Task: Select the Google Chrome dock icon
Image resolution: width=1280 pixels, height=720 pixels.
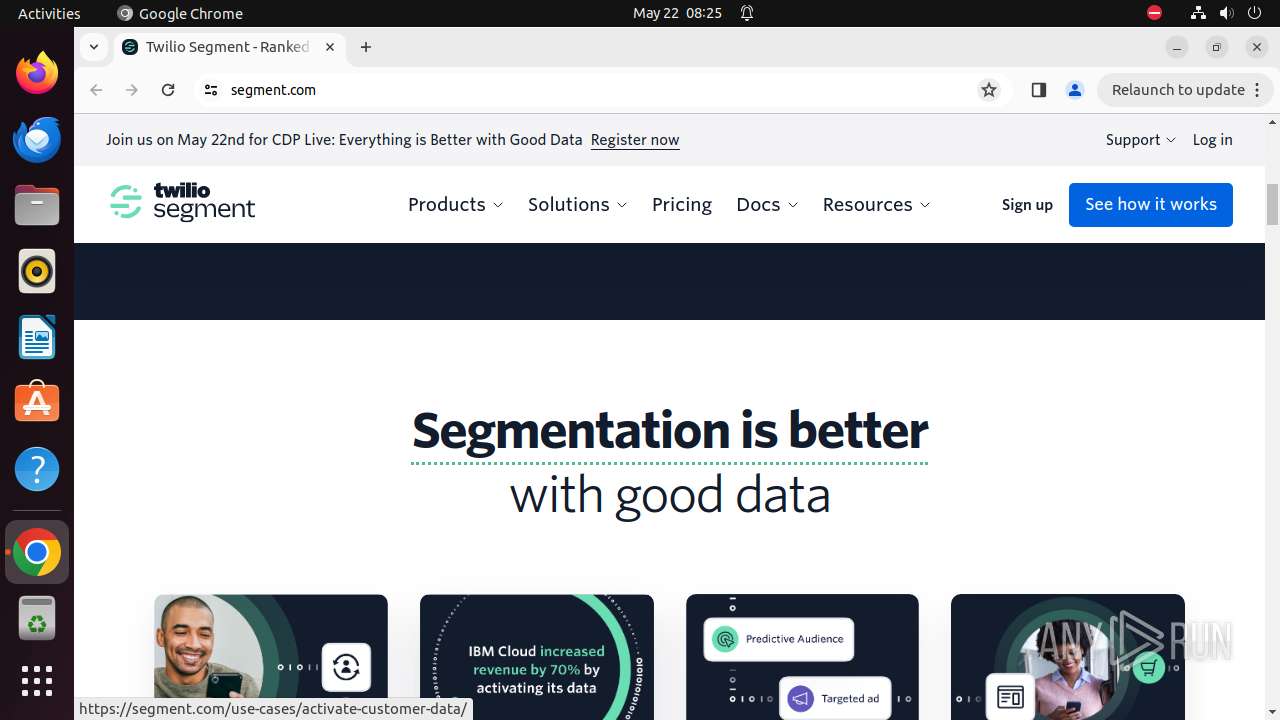Action: tap(37, 552)
